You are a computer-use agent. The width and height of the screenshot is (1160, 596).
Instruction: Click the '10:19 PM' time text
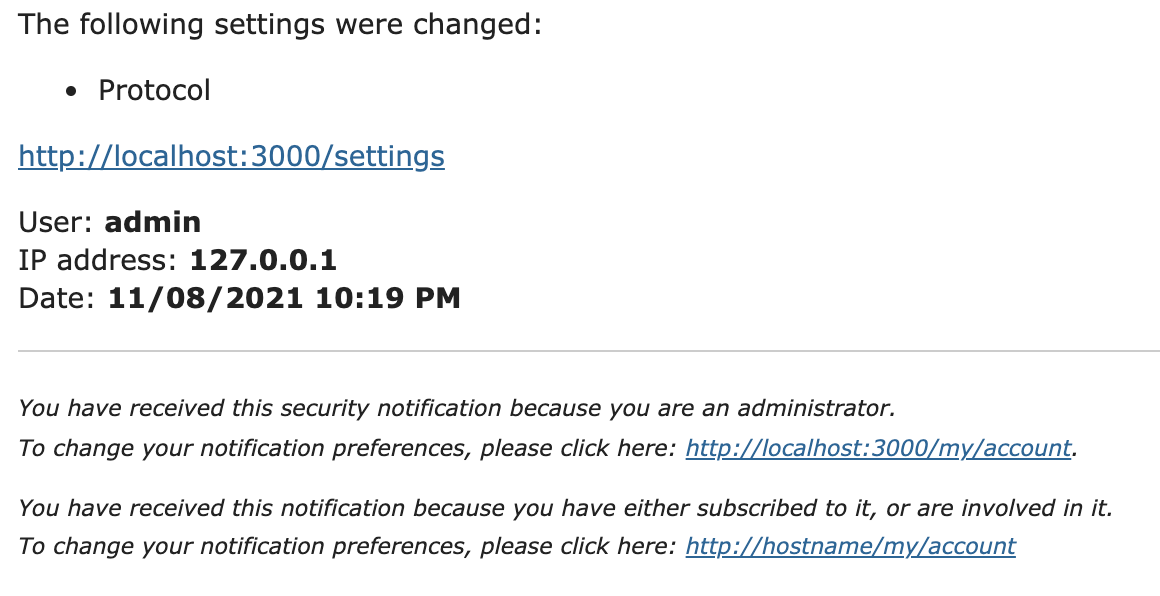(388, 298)
